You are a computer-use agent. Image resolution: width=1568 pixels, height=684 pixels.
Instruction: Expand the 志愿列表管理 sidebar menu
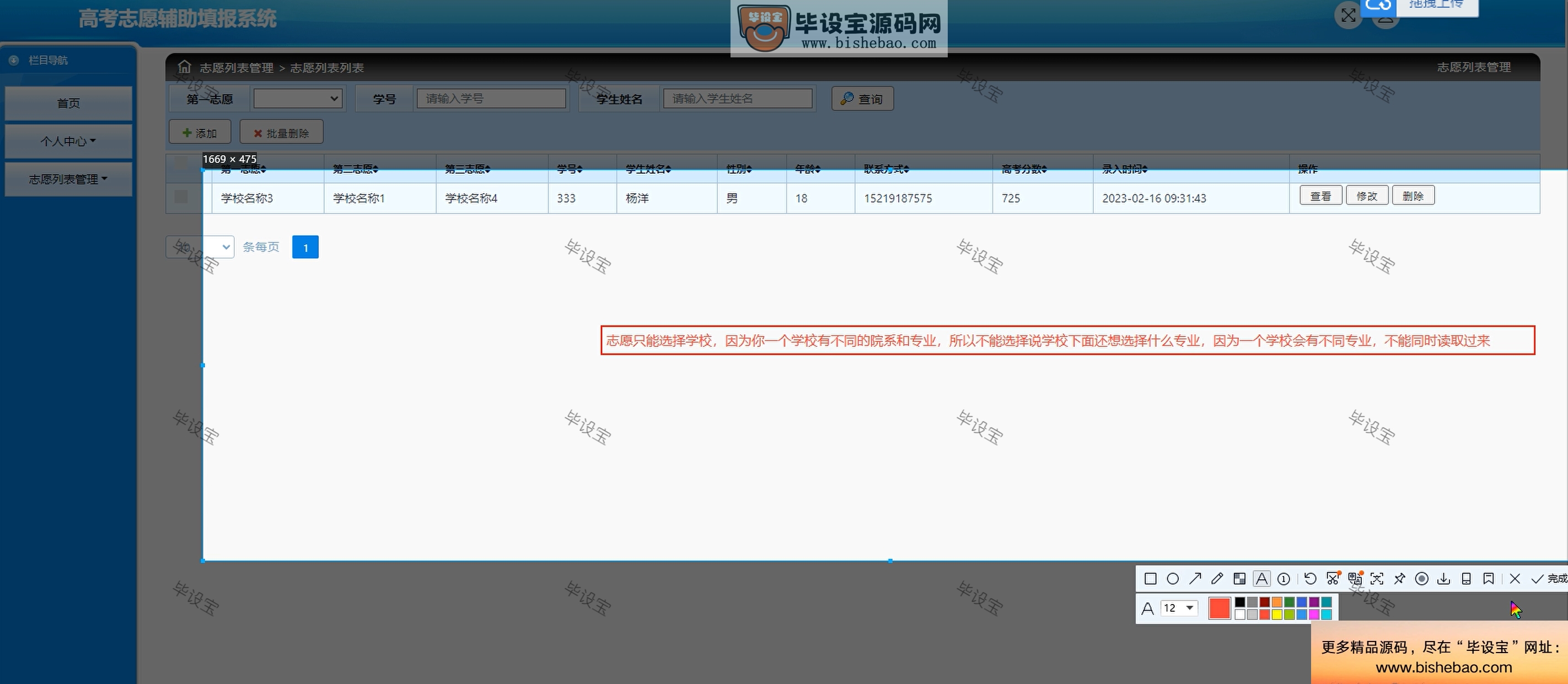(68, 179)
